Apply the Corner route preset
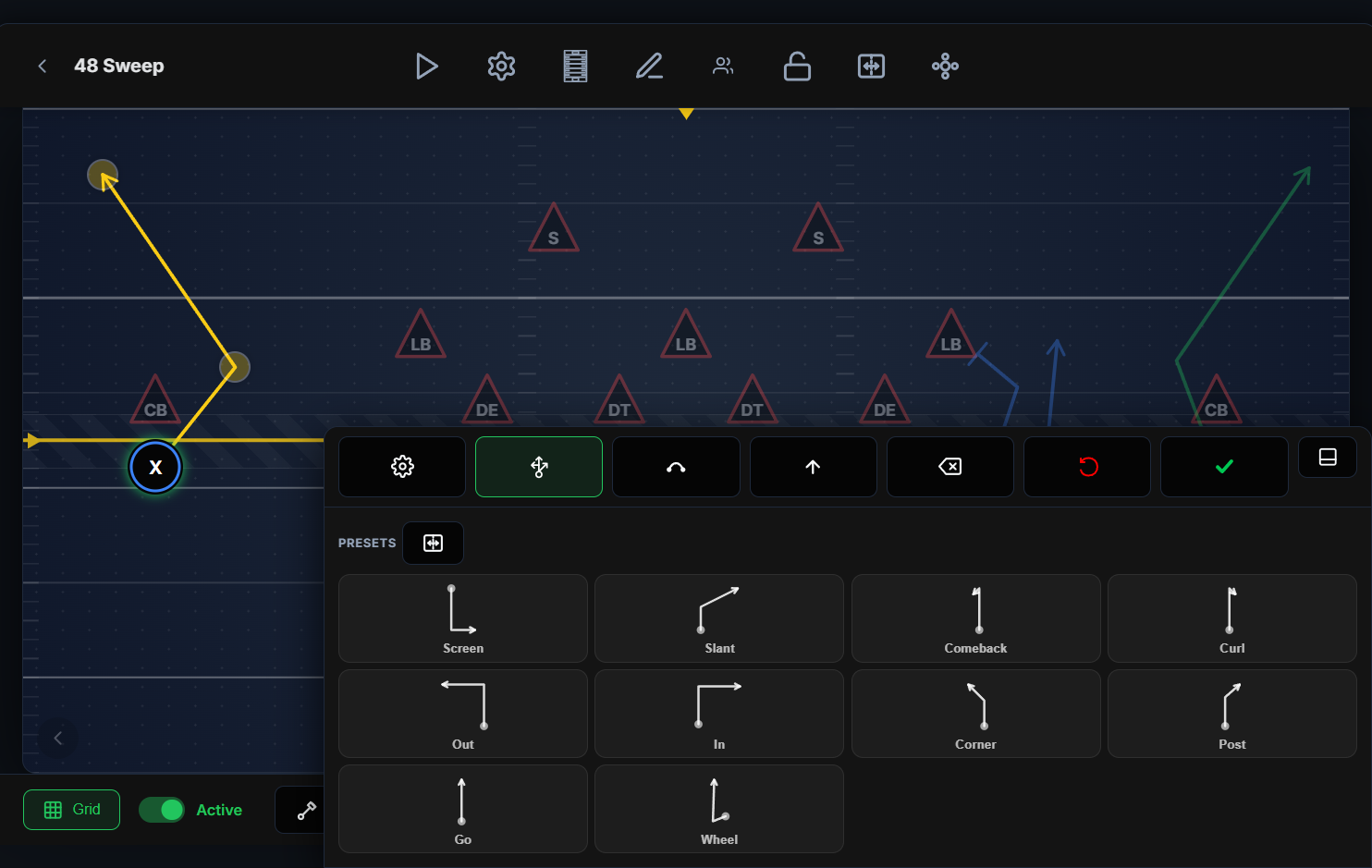The height and width of the screenshot is (868, 1372). pos(976,714)
